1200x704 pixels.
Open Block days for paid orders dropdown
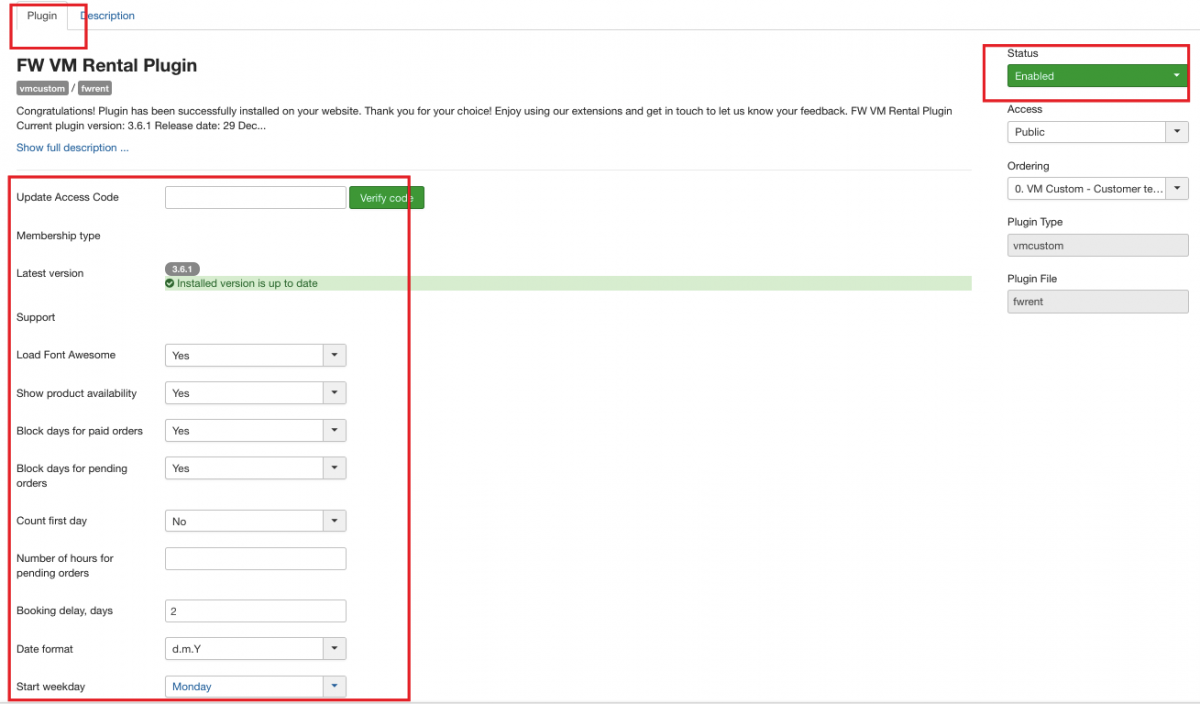point(255,431)
